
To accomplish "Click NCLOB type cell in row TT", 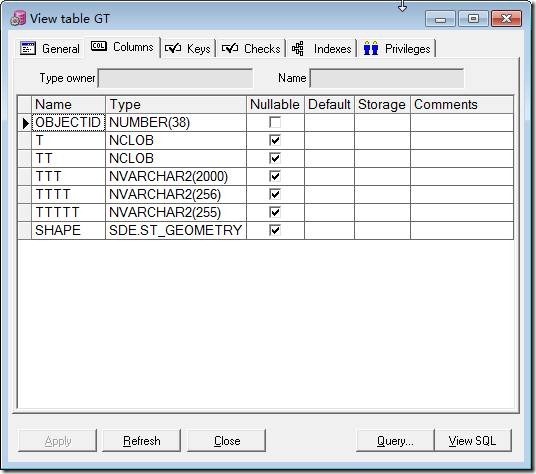I will pyautogui.click(x=176, y=158).
